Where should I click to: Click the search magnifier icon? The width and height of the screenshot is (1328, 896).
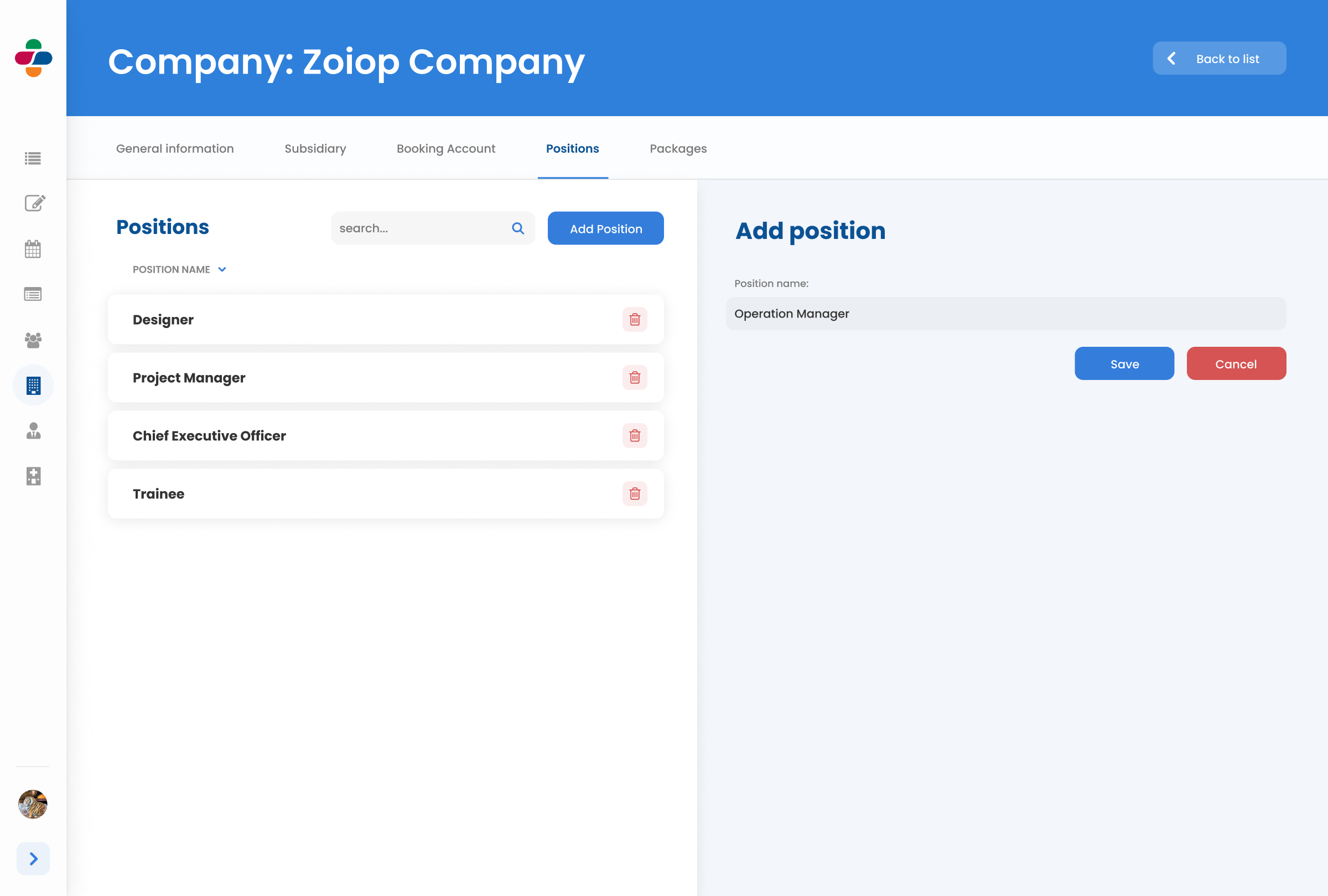pyautogui.click(x=518, y=228)
